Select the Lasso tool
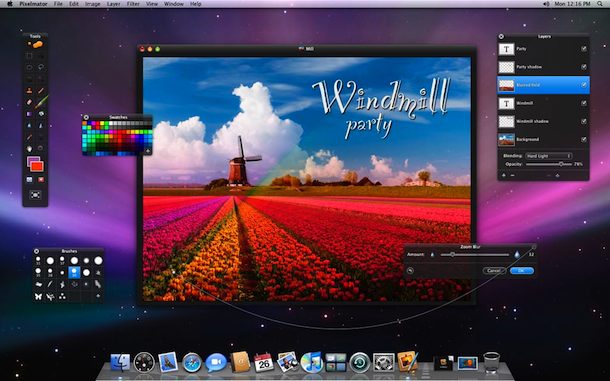Screen dimensions: 610x381 point(41,67)
